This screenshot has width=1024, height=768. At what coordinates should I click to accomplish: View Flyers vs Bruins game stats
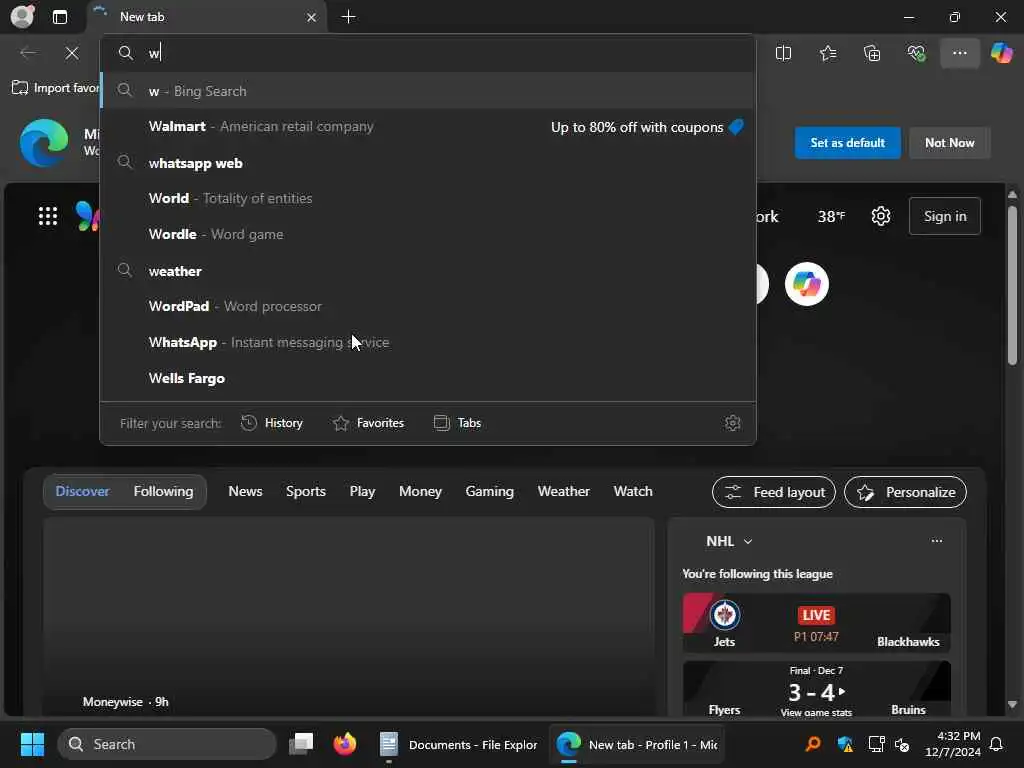[x=816, y=713]
